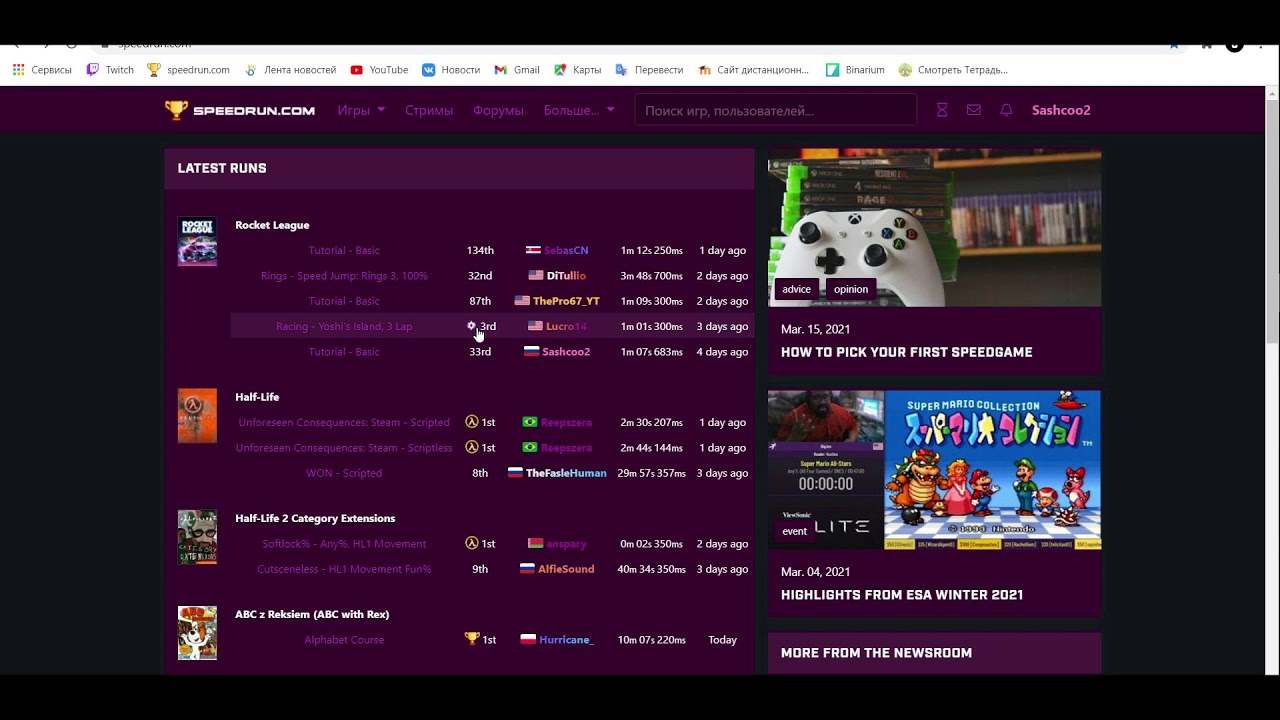Expand the Больше... dropdown menu
The width and height of the screenshot is (1280, 720).
coord(579,110)
